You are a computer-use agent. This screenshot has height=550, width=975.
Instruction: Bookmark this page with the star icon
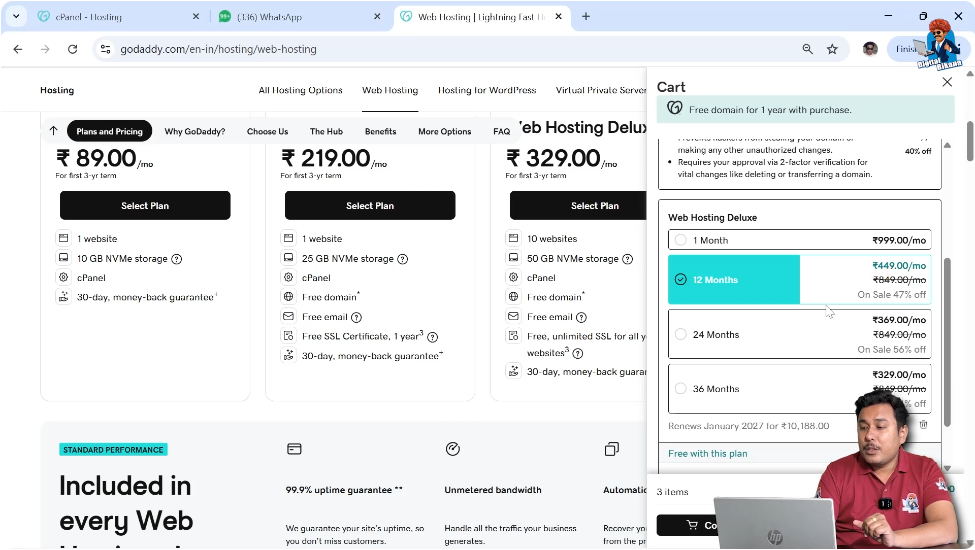(832, 49)
